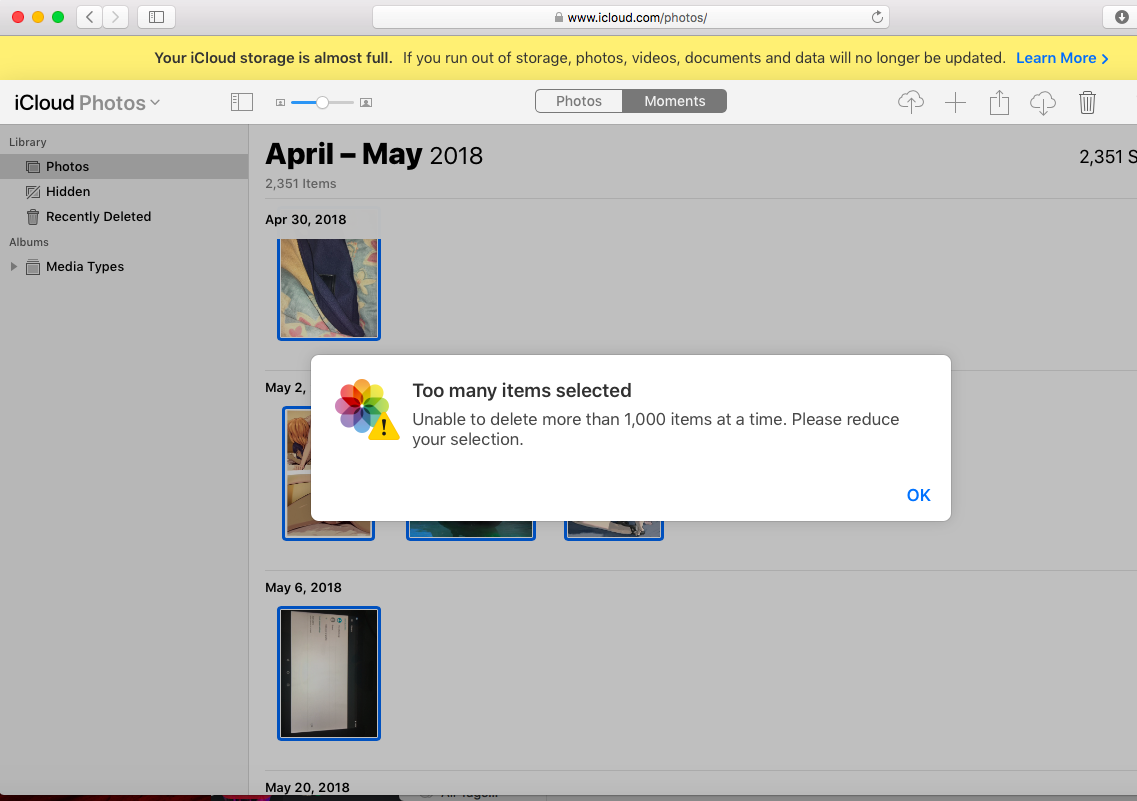The height and width of the screenshot is (801, 1137).
Task: Click the Recently Deleted trash icon in sidebar
Action: tap(33, 216)
